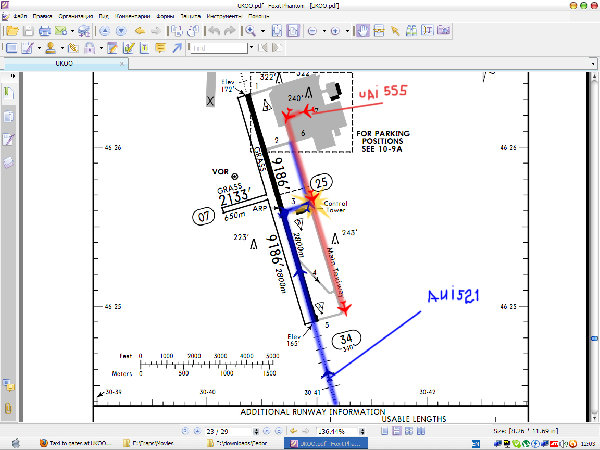
Task: Select the Zoom magnifier tool
Action: click(250, 31)
